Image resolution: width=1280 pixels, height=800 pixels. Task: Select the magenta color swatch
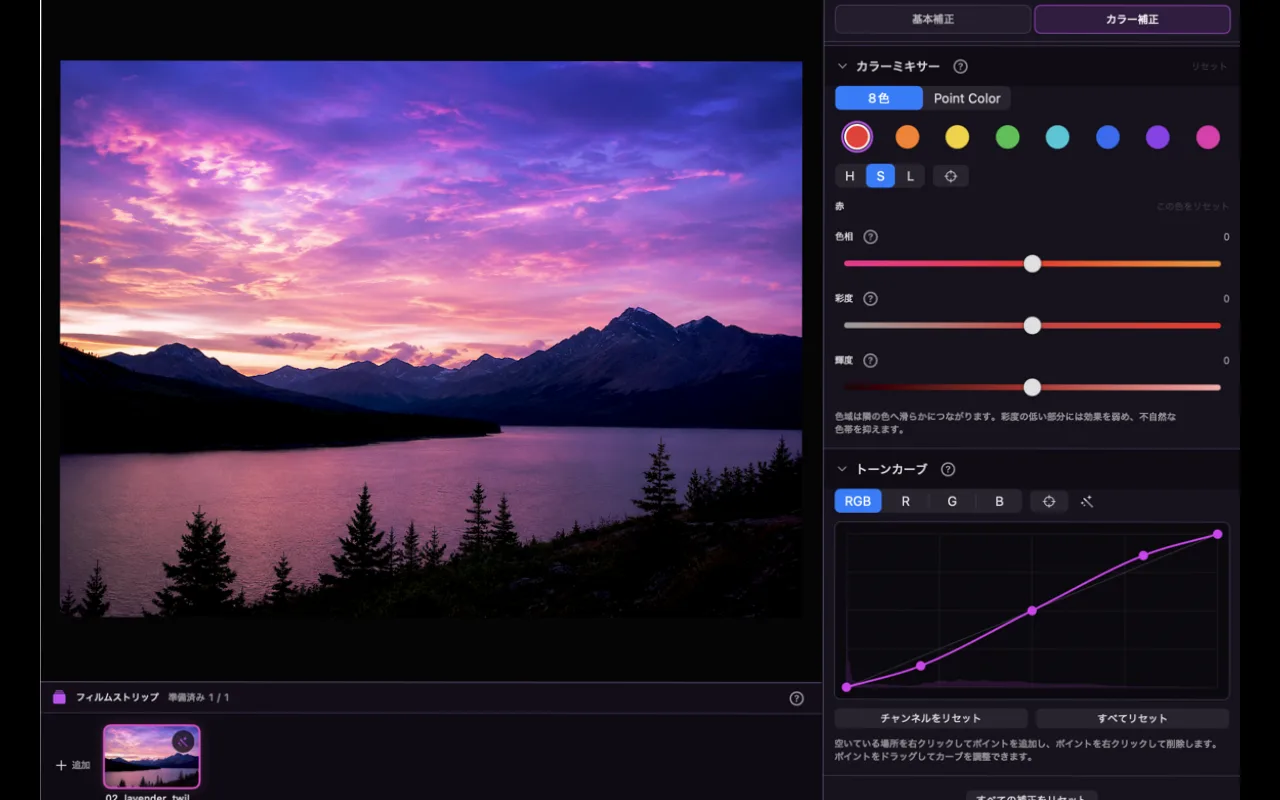(1208, 137)
